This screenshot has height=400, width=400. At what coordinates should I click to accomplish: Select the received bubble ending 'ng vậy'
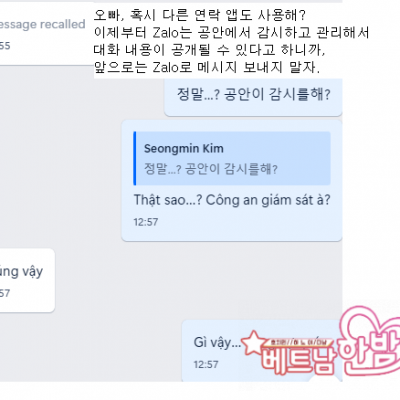pos(27,280)
